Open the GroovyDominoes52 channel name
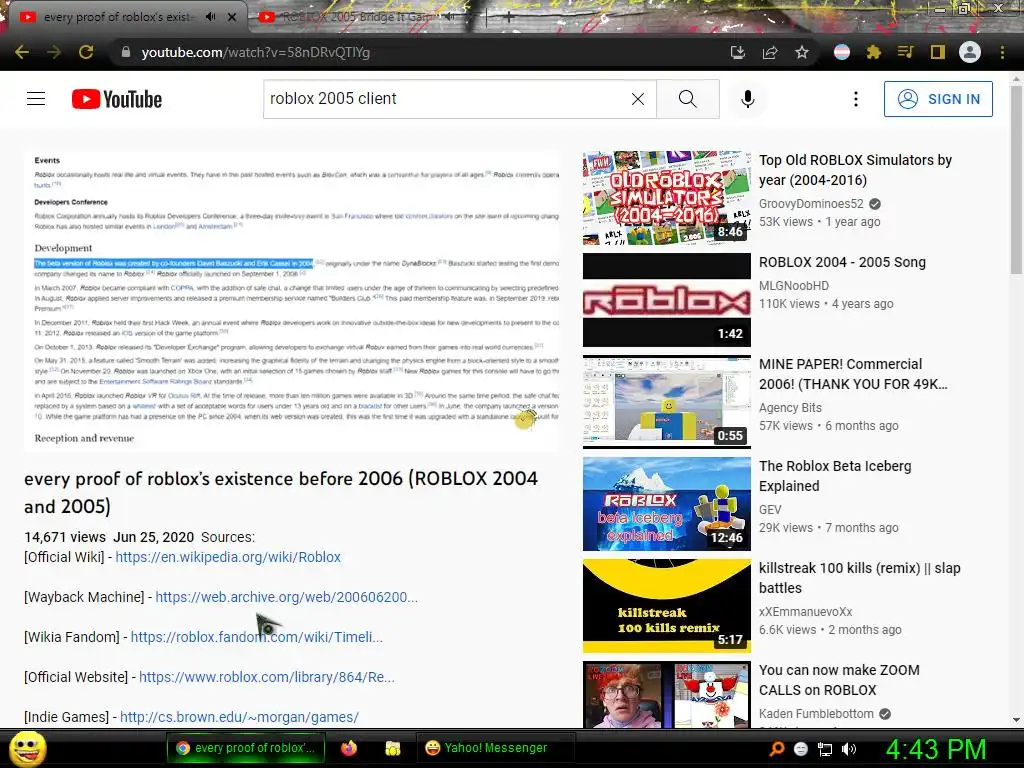Image resolution: width=1024 pixels, height=768 pixels. [811, 204]
